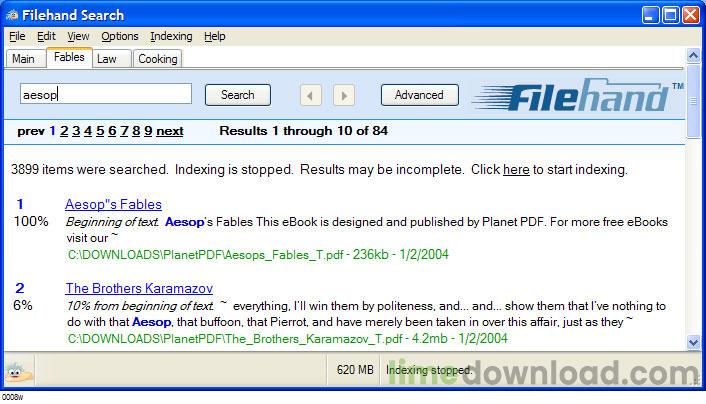Viewport: 706px width, 404px height.
Task: Click the Search button
Action: tap(238, 95)
